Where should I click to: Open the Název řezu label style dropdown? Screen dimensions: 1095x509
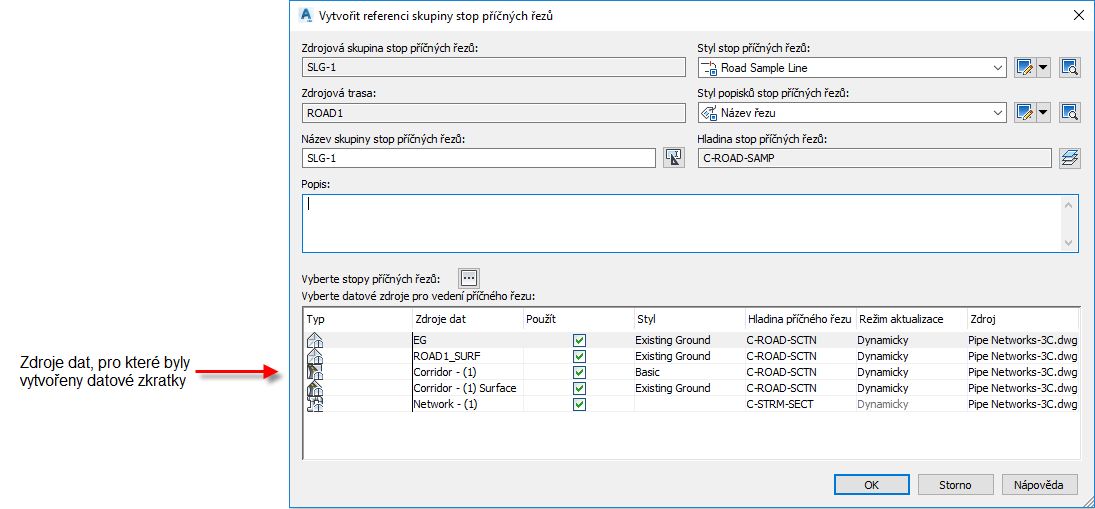coord(998,113)
